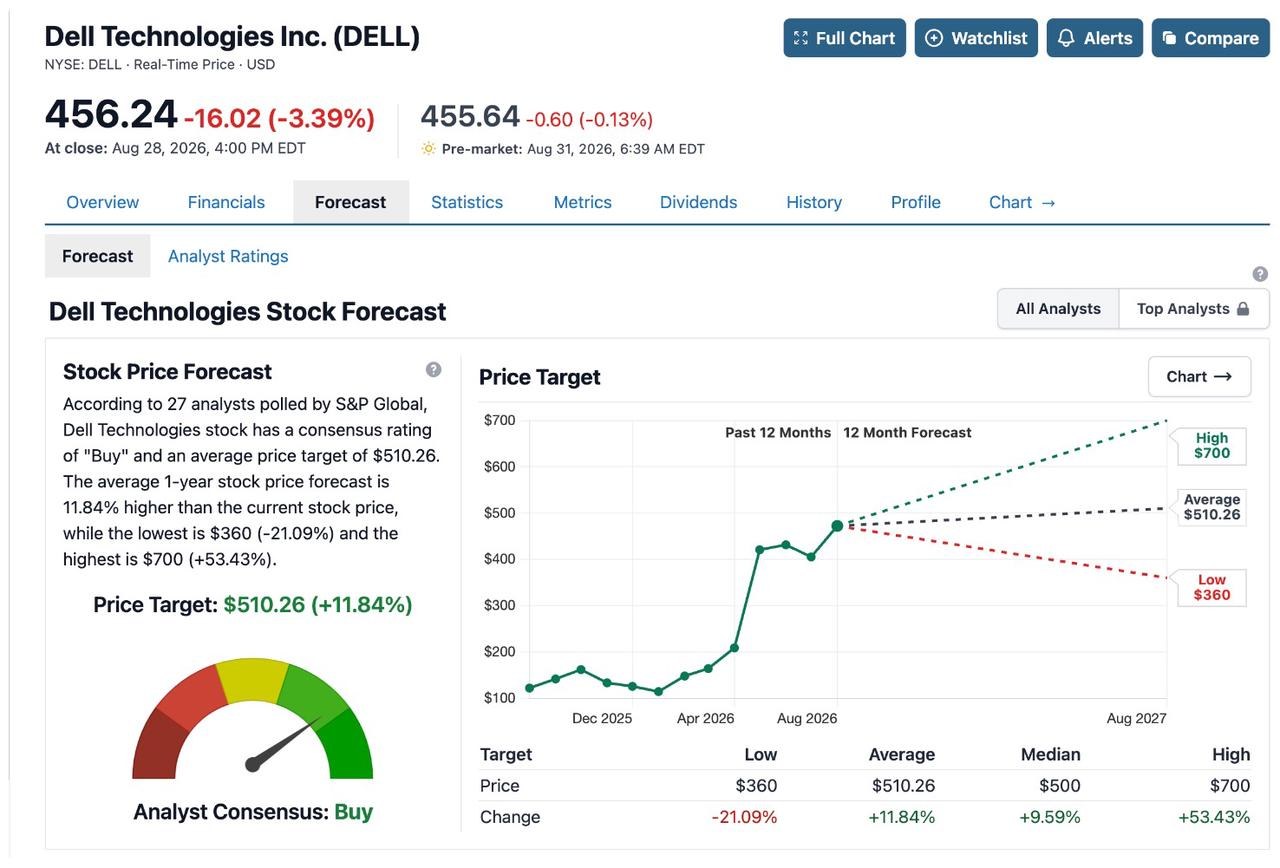
Task: Open the Metrics tab
Action: click(583, 202)
